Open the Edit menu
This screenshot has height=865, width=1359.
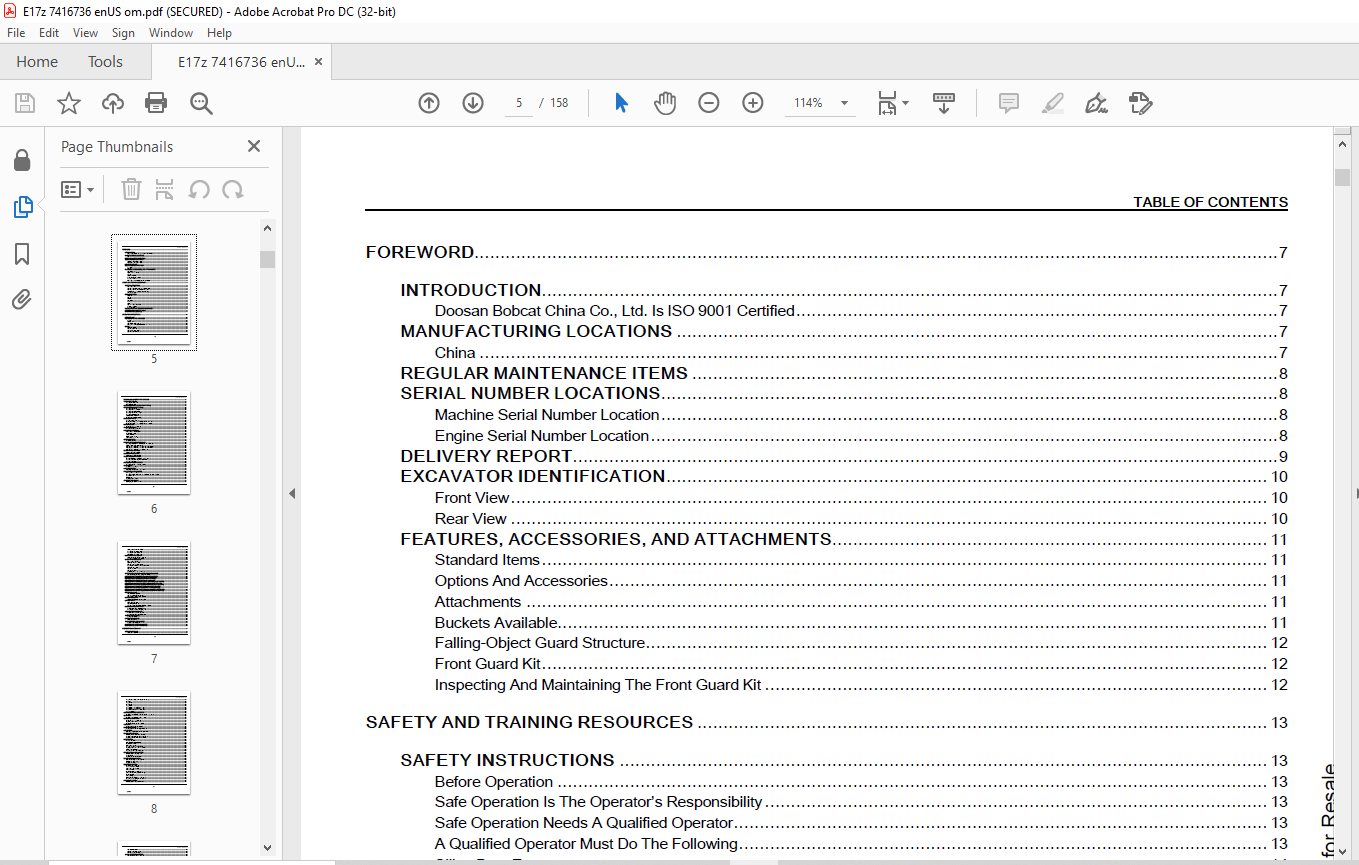(x=49, y=33)
